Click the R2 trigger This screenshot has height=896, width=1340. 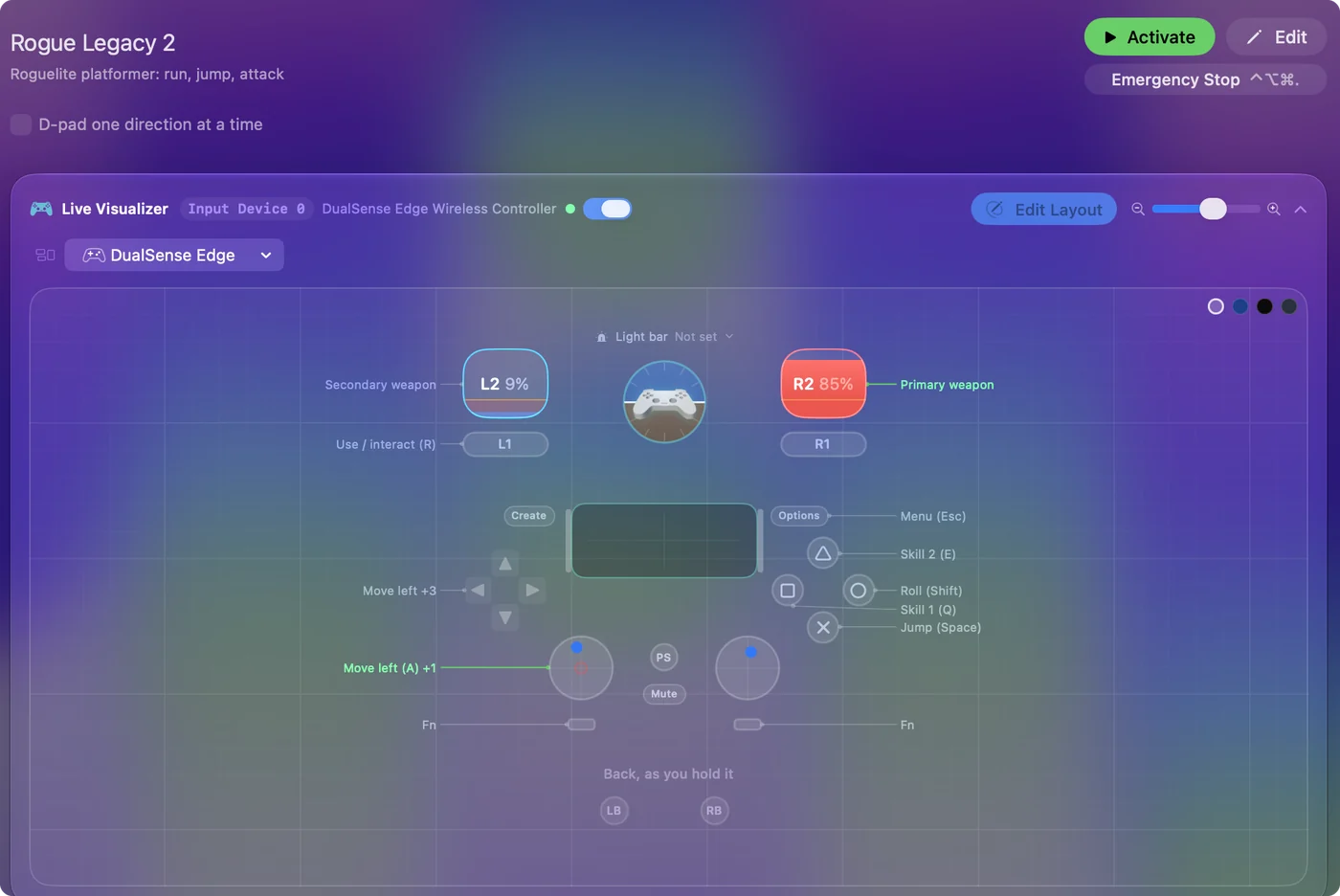click(x=823, y=384)
